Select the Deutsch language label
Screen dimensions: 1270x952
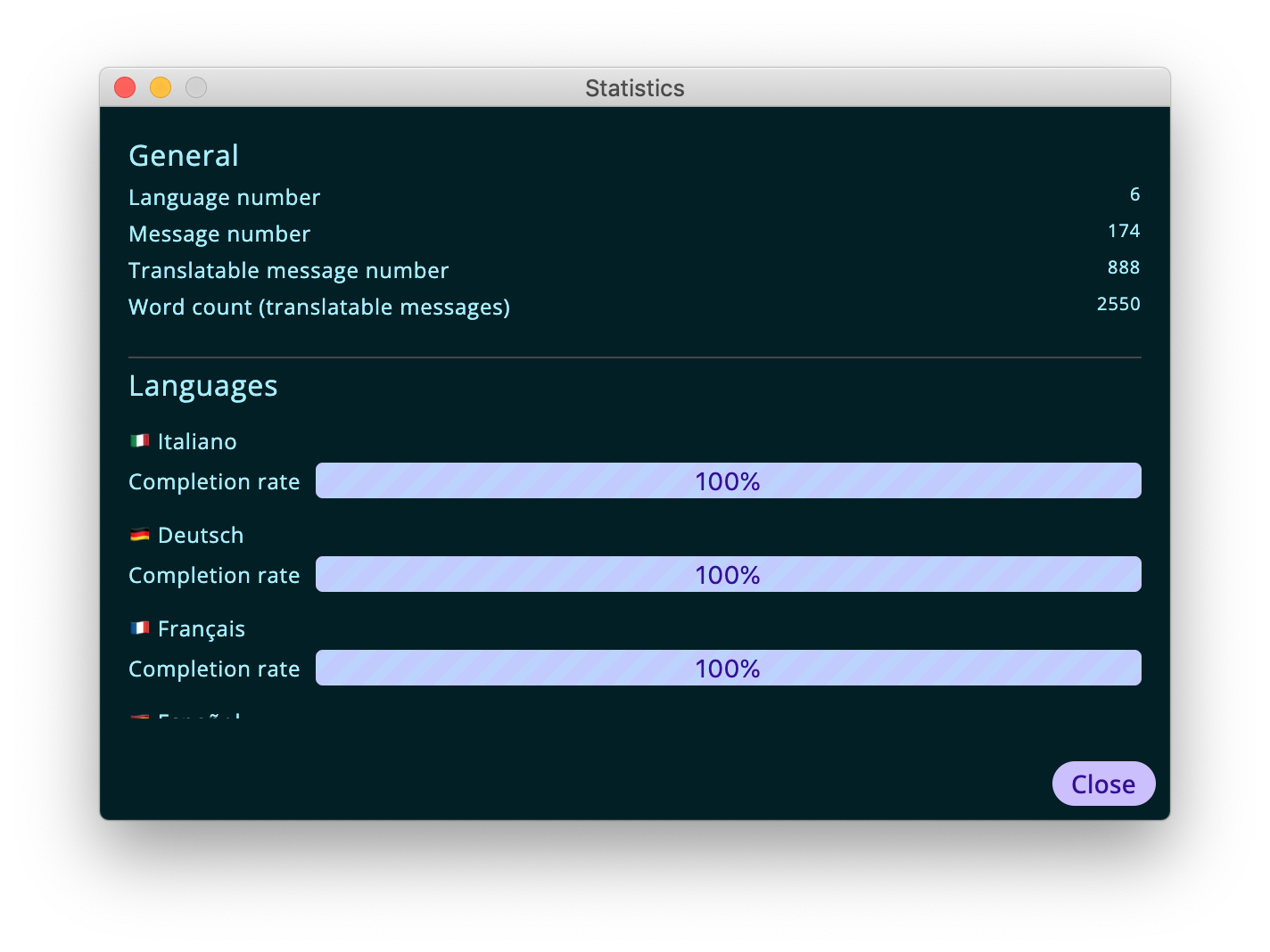[x=201, y=535]
